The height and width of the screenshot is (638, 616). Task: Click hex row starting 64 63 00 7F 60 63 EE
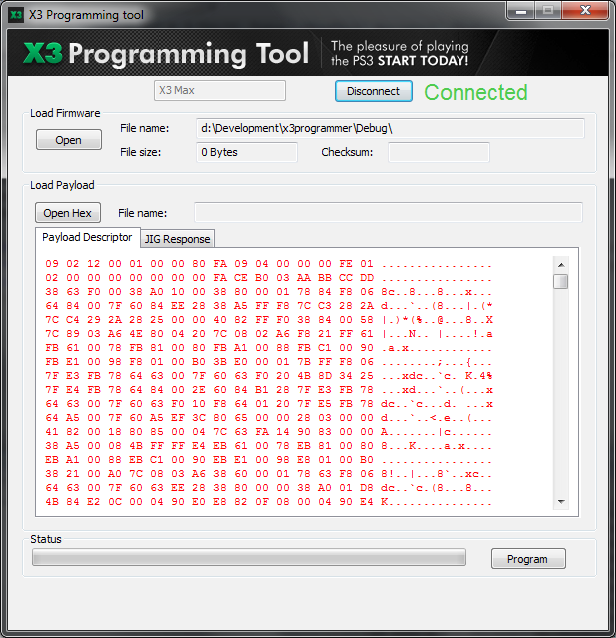[x=269, y=488]
